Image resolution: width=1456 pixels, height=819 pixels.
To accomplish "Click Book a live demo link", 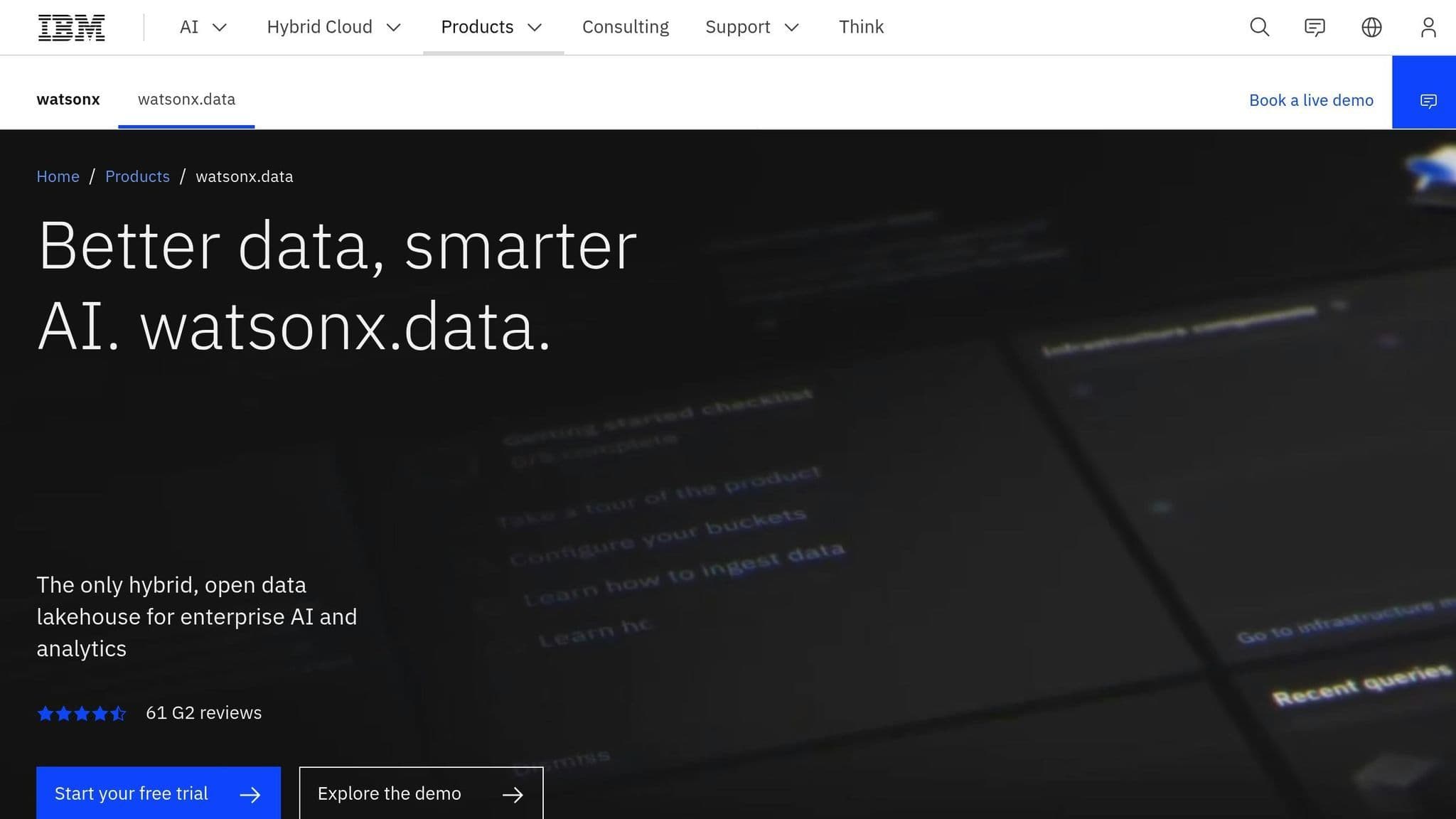I will point(1311,100).
